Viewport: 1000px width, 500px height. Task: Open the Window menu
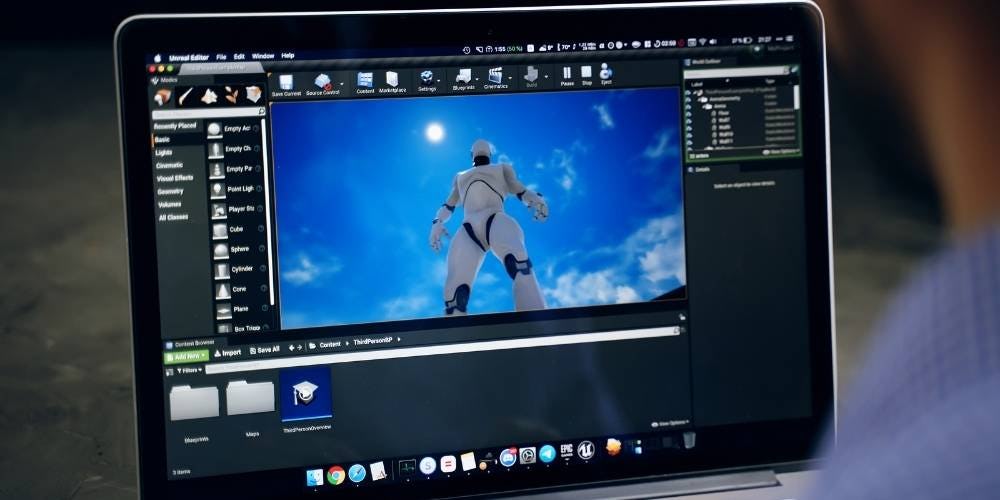[263, 56]
